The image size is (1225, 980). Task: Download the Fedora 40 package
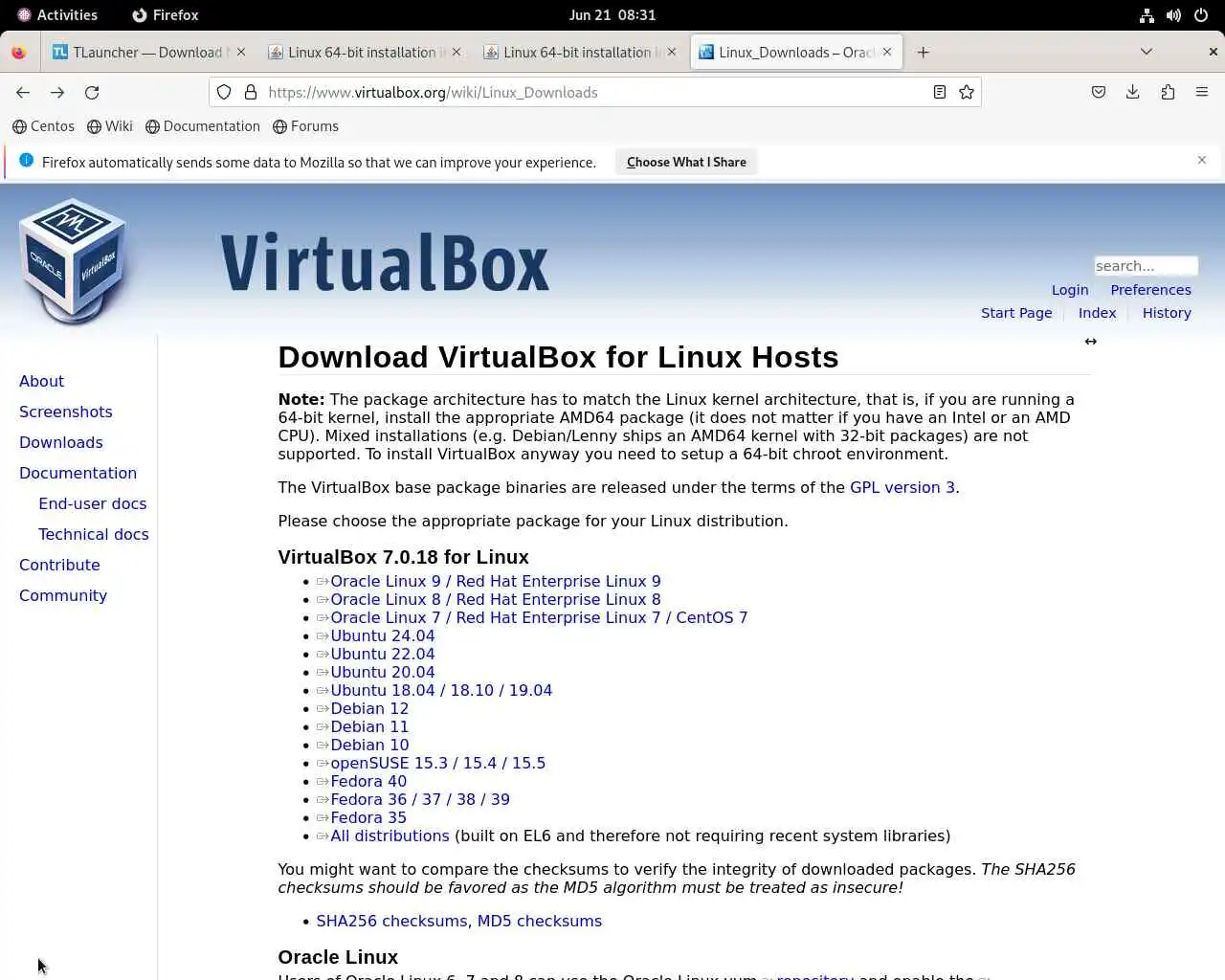tap(368, 781)
